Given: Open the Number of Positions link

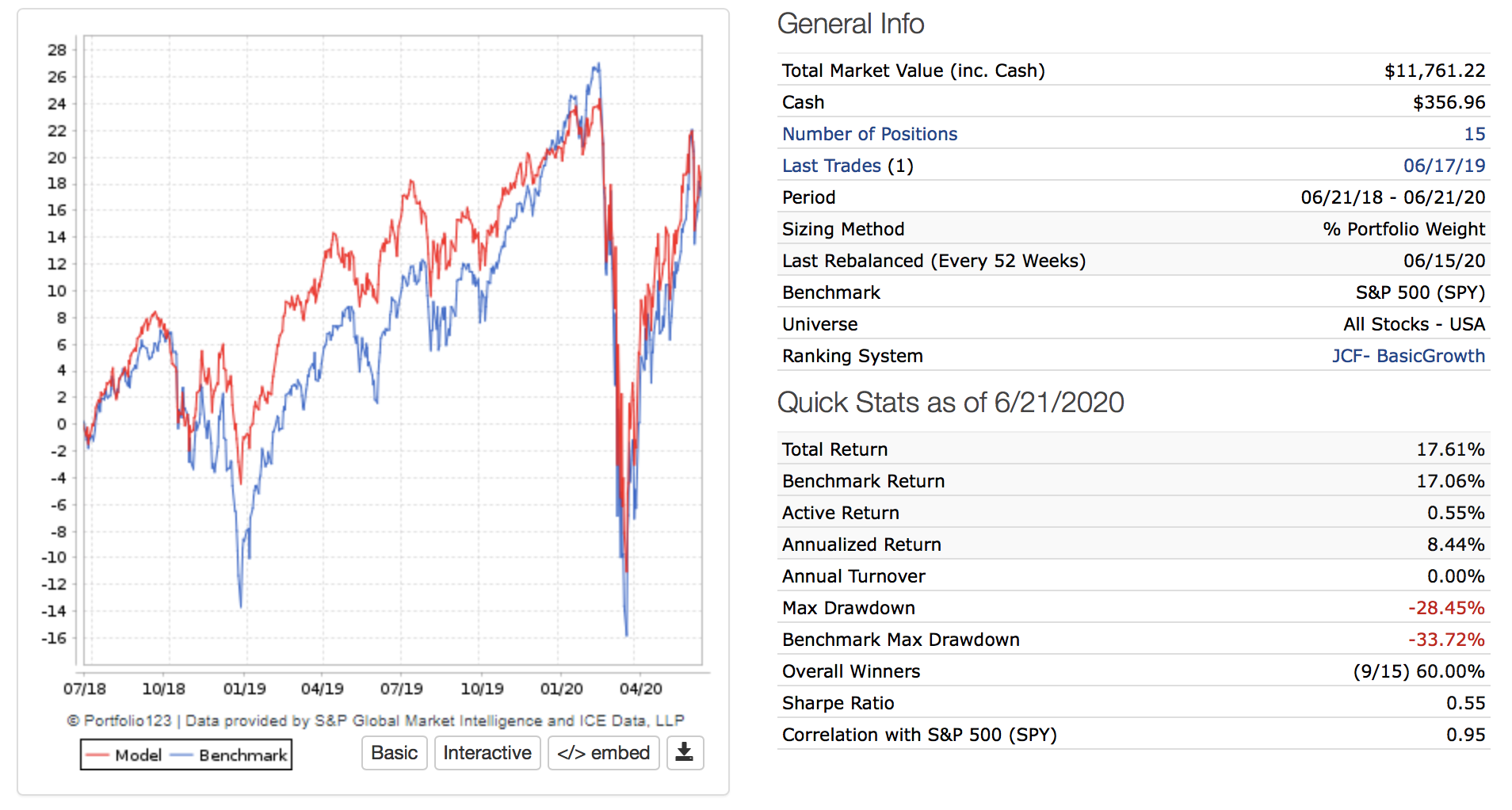Looking at the screenshot, I should coord(869,134).
